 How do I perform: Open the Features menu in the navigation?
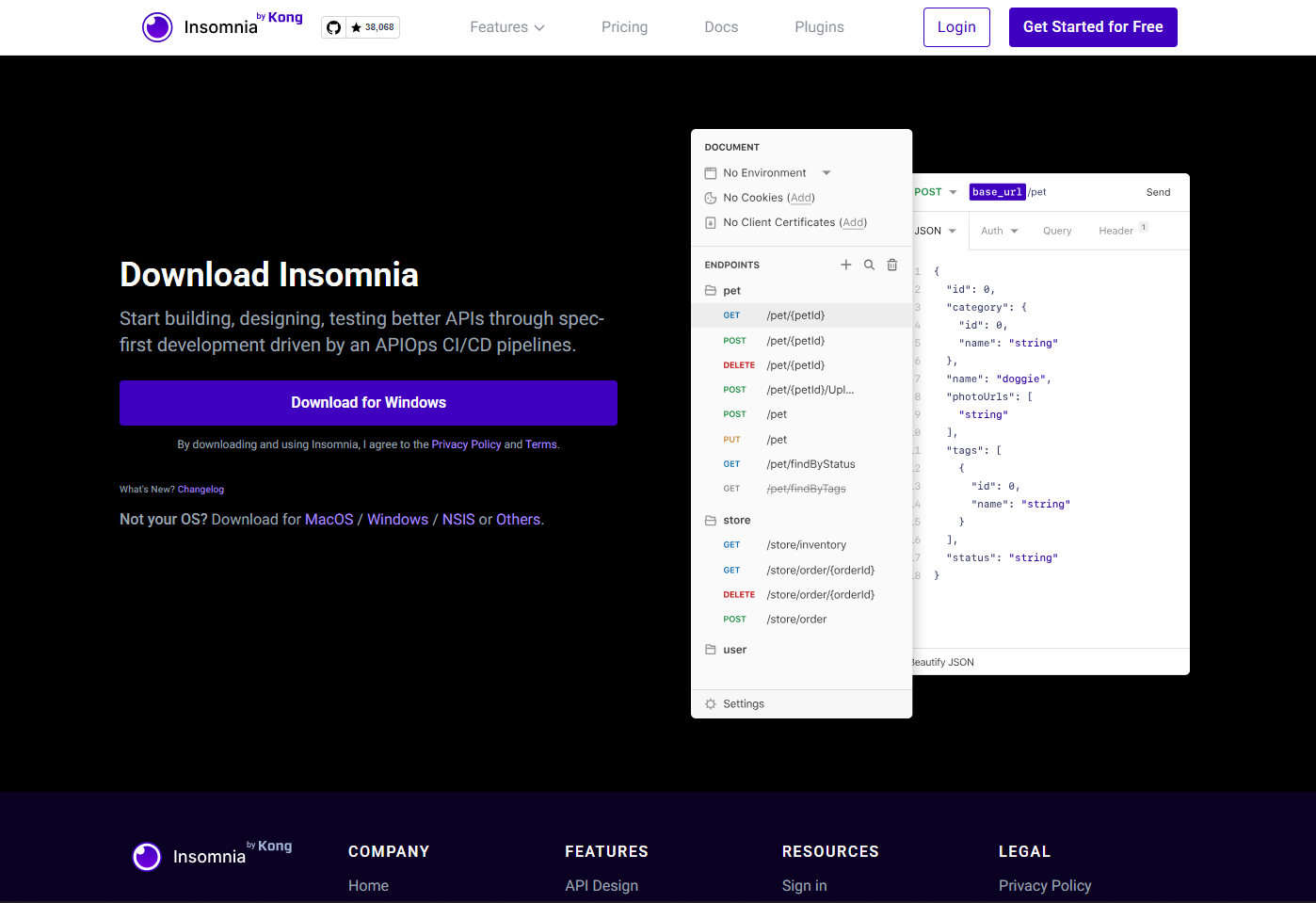pos(506,27)
